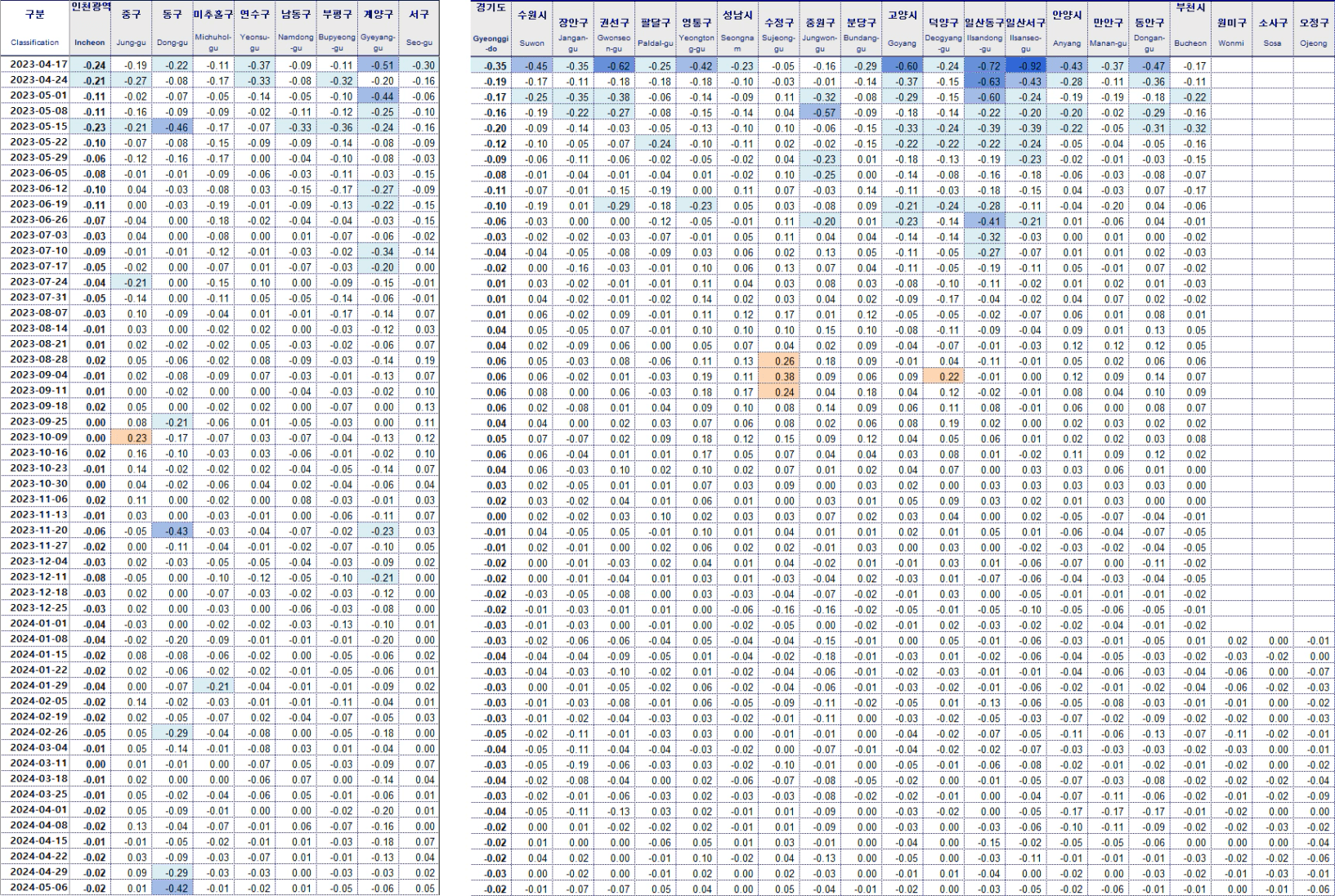This screenshot has height=896, width=1335.
Task: Select the 장안구 Jangan-gu column header
Action: [x=573, y=28]
